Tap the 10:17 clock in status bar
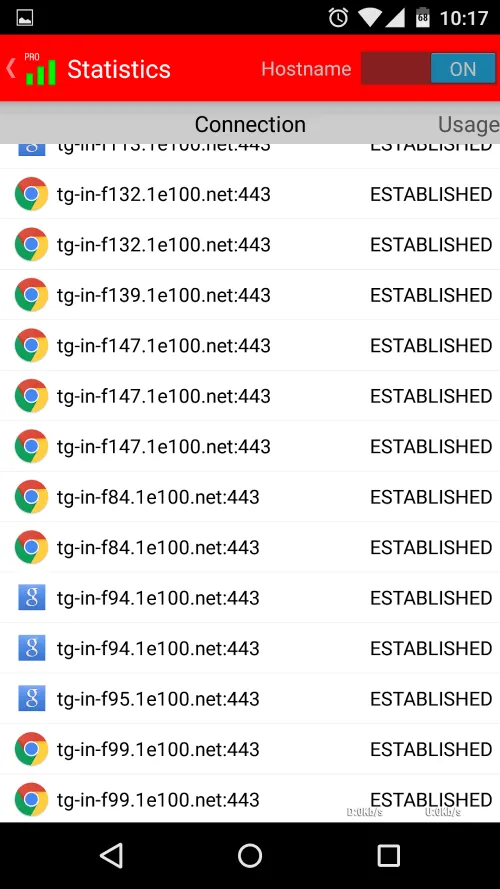This screenshot has height=889, width=500. pos(464,18)
